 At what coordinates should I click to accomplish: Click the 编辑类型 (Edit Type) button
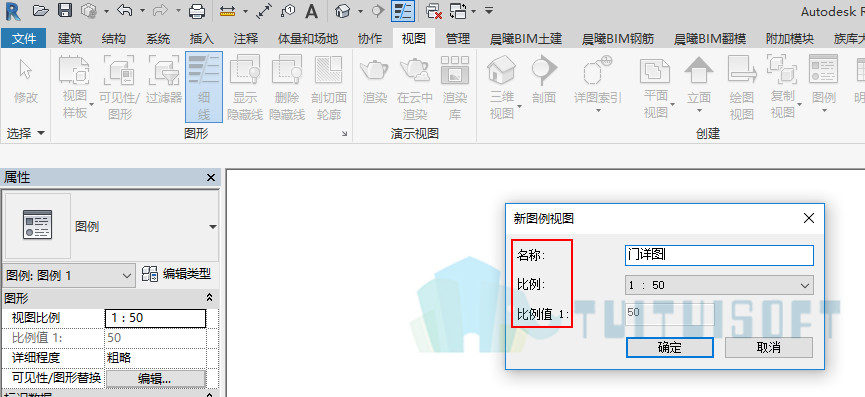[x=177, y=274]
